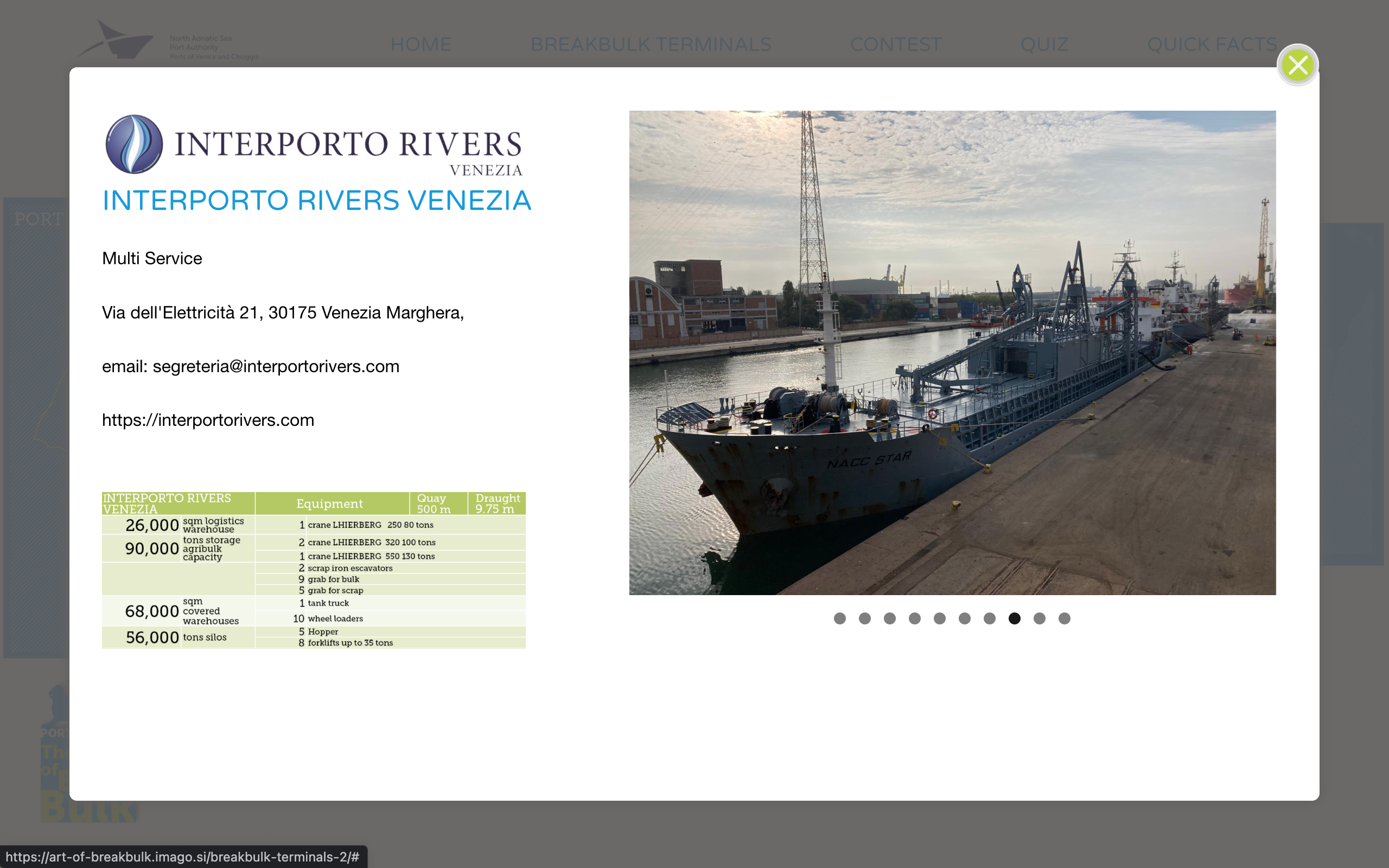Screen dimensions: 1389x868
Task: Click the Via dell'Elettricità 21 address text
Action: (x=282, y=312)
